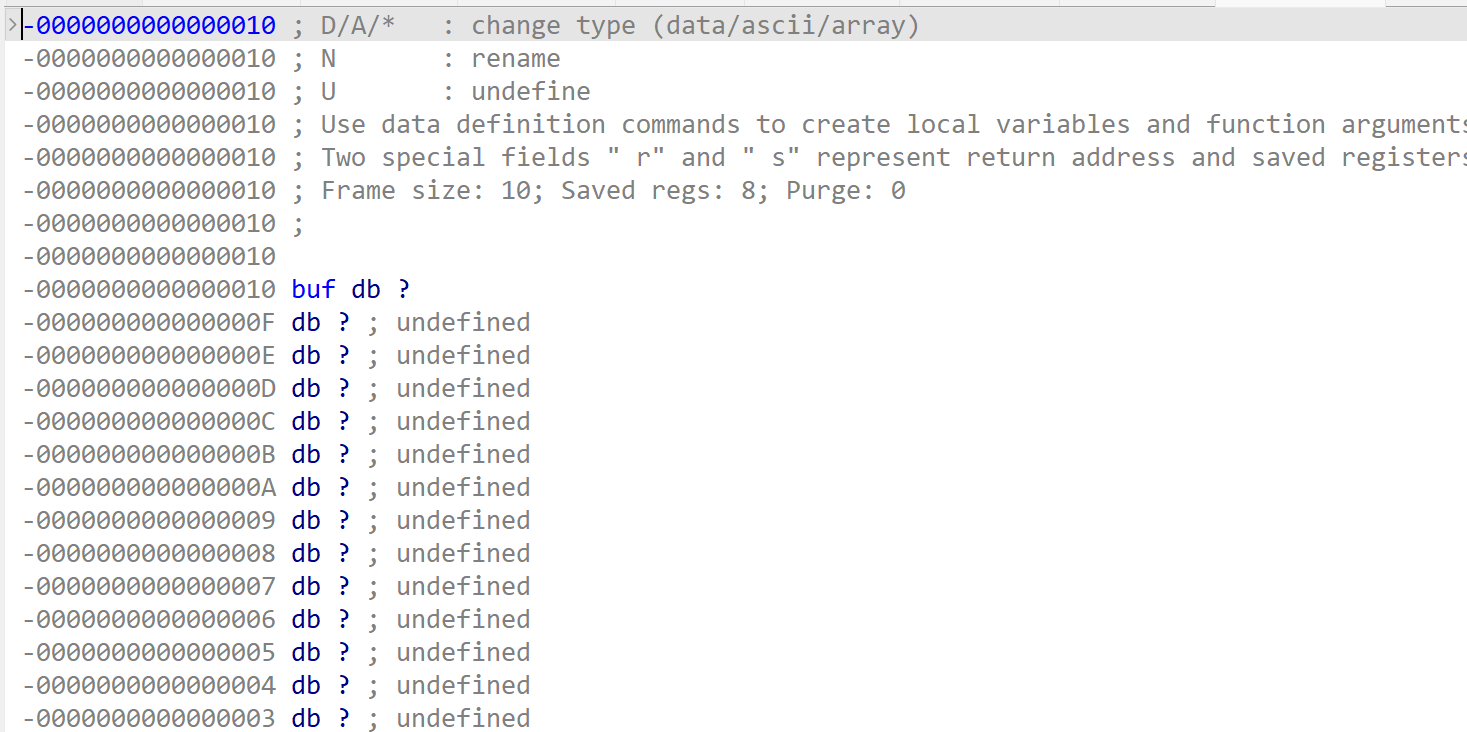Click the 'U : undefine' comment line

click(306, 91)
